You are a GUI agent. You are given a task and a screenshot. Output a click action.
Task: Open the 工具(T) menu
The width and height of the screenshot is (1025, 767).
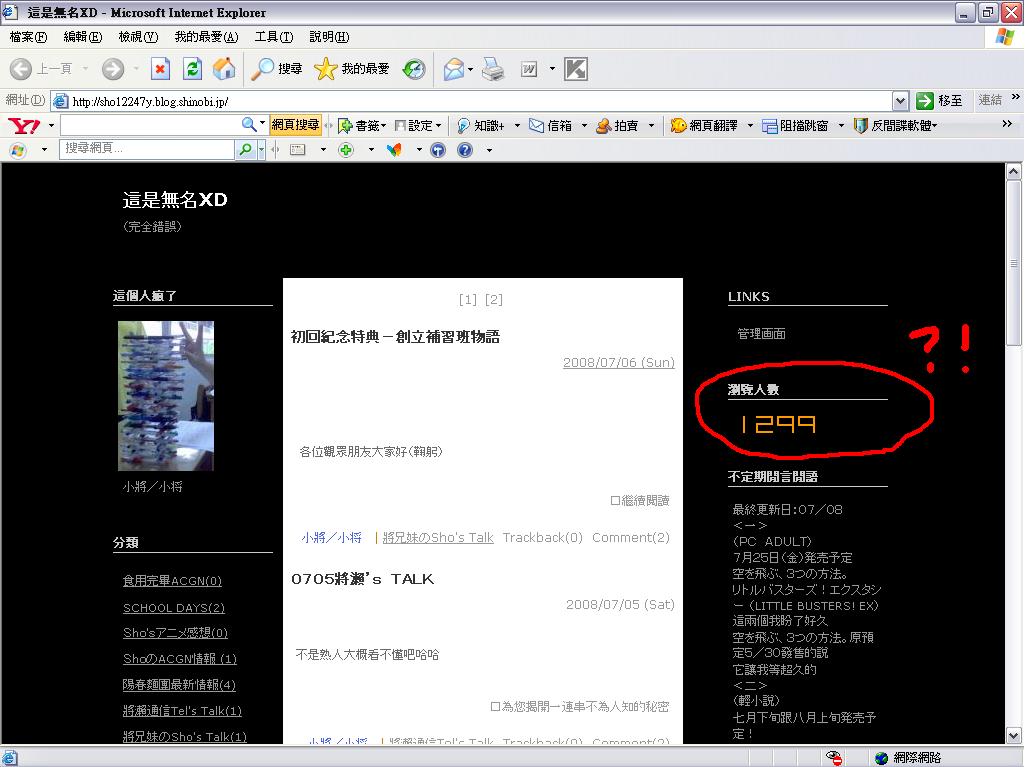pyautogui.click(x=274, y=37)
